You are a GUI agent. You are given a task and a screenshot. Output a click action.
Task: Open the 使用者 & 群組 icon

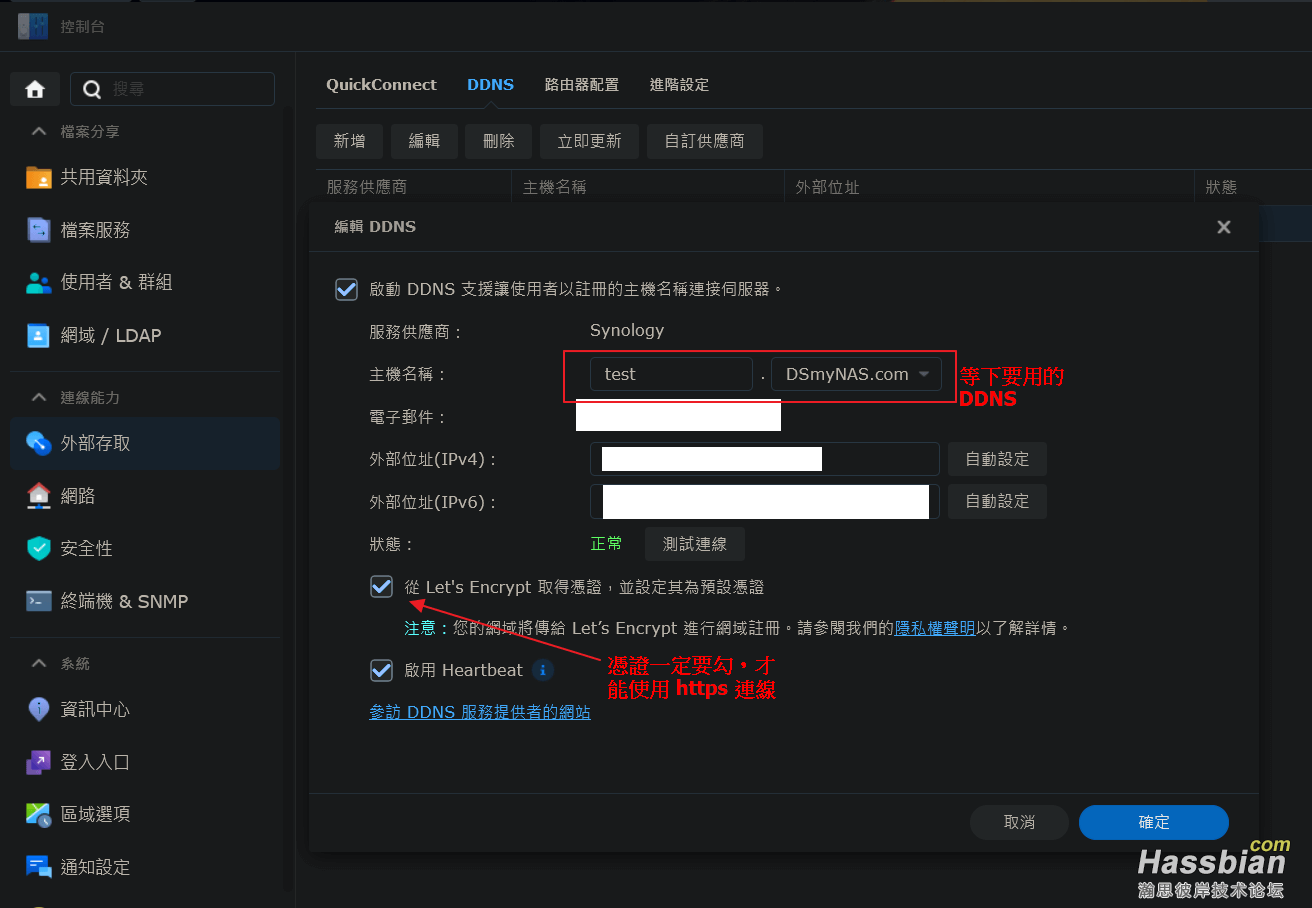[38, 283]
